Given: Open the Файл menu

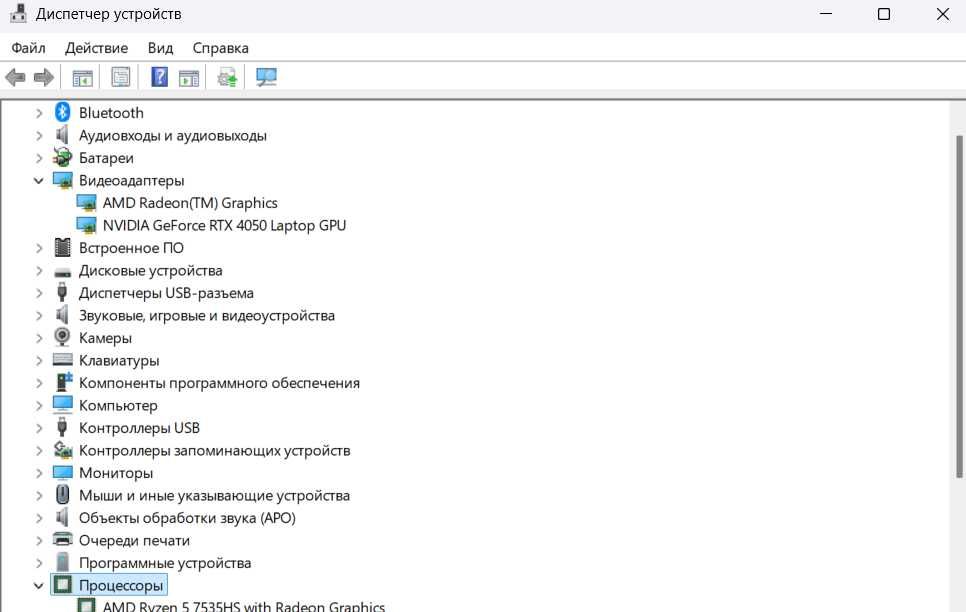Looking at the screenshot, I should pyautogui.click(x=28, y=48).
